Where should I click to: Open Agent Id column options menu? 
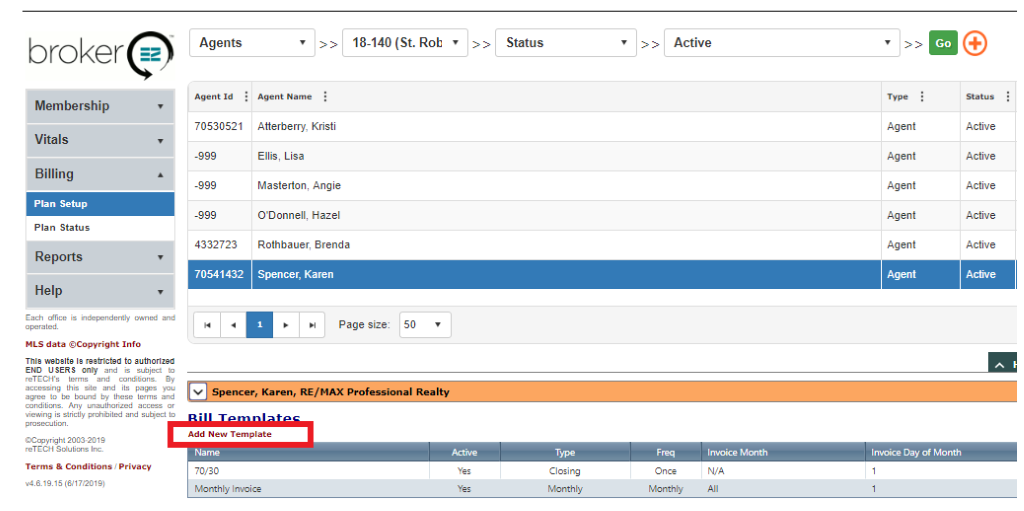pos(246,97)
